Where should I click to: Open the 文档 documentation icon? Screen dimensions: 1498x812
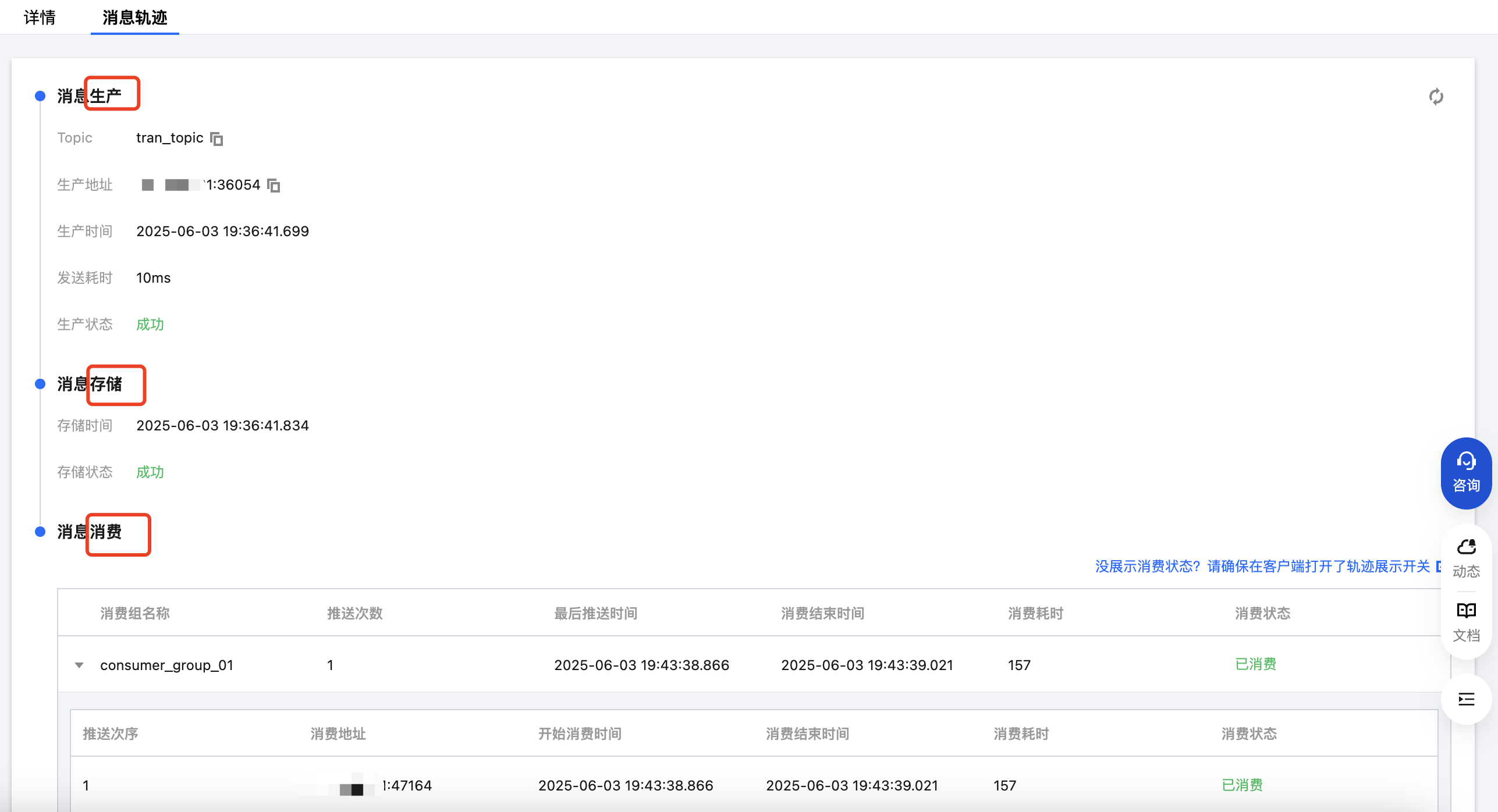point(1465,622)
